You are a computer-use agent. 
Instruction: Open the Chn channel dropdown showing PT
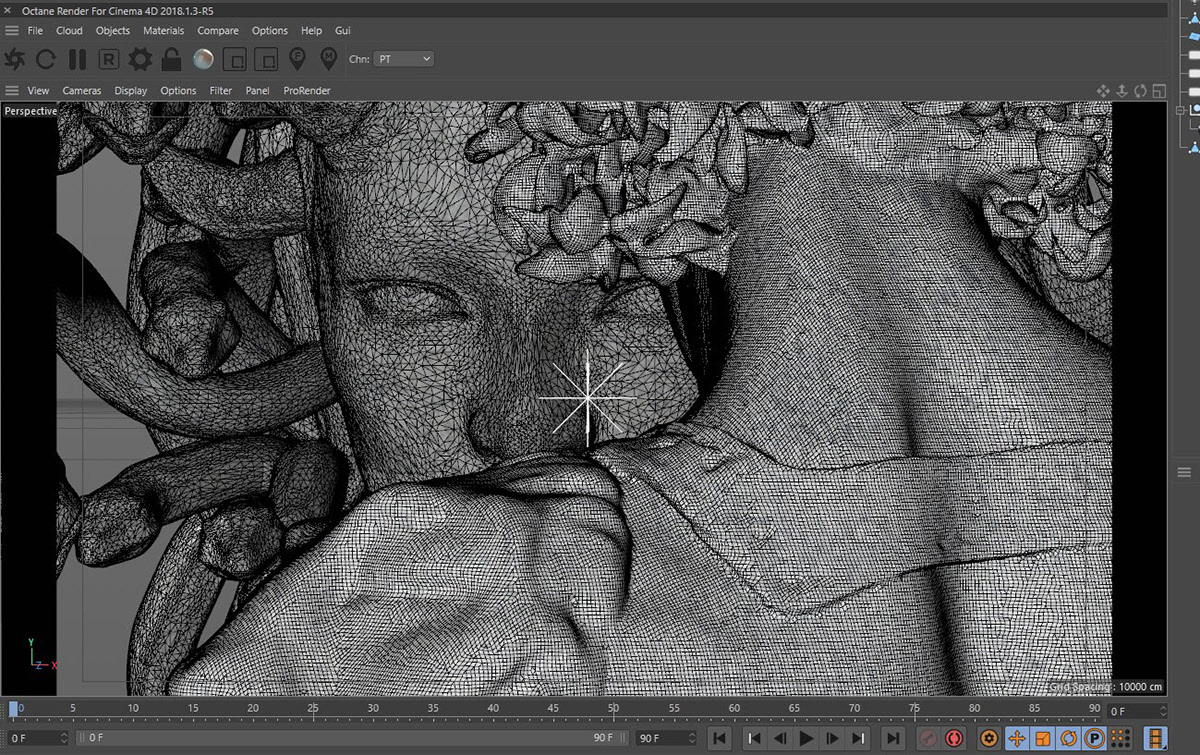pyautogui.click(x=404, y=59)
